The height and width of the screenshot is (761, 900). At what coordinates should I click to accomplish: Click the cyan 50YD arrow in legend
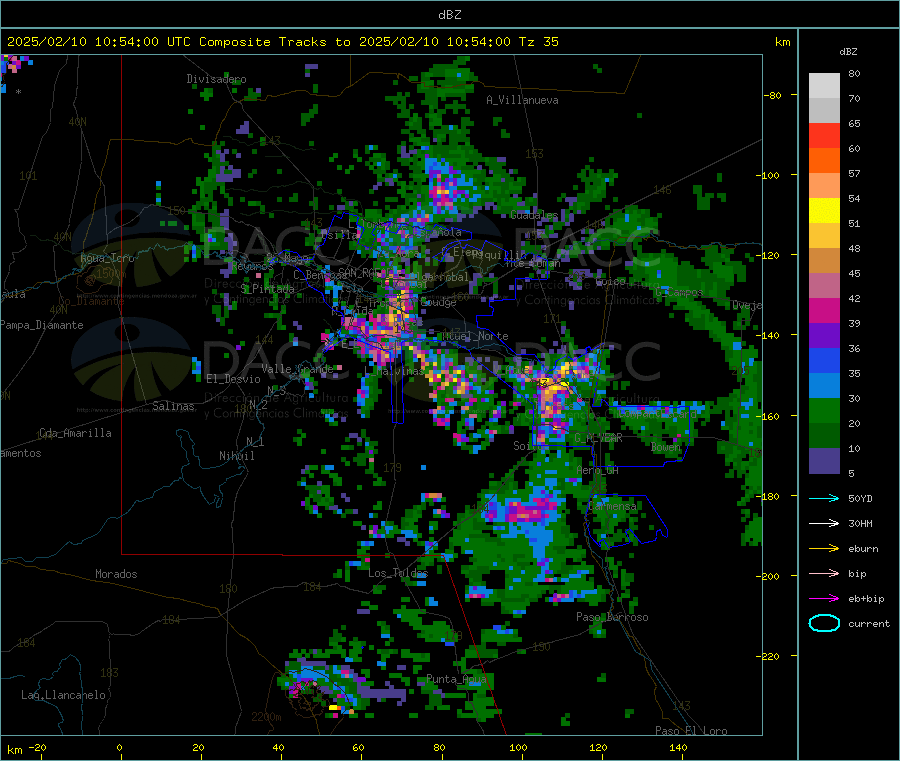(824, 498)
